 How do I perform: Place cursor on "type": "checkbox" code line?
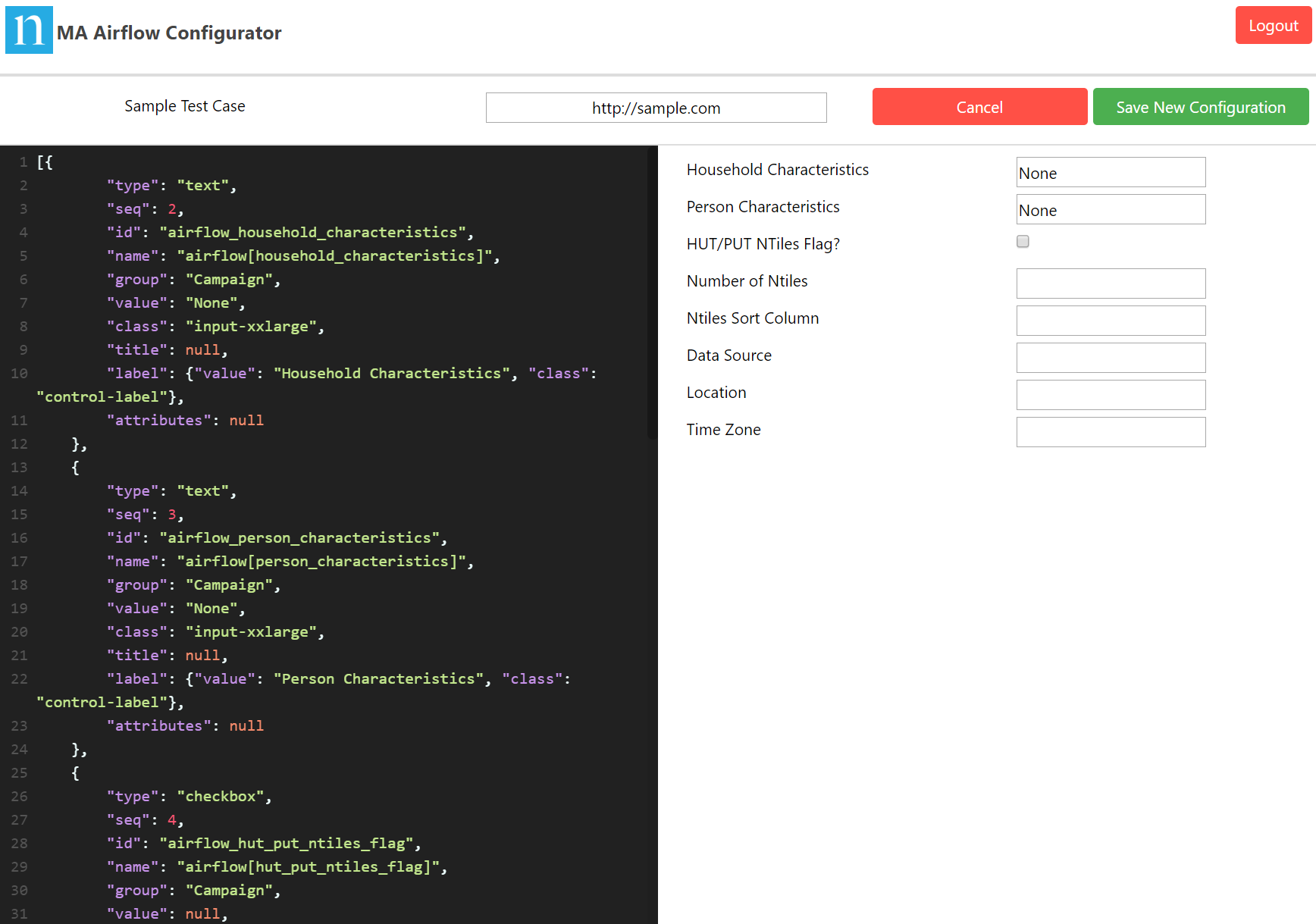[x=189, y=797]
